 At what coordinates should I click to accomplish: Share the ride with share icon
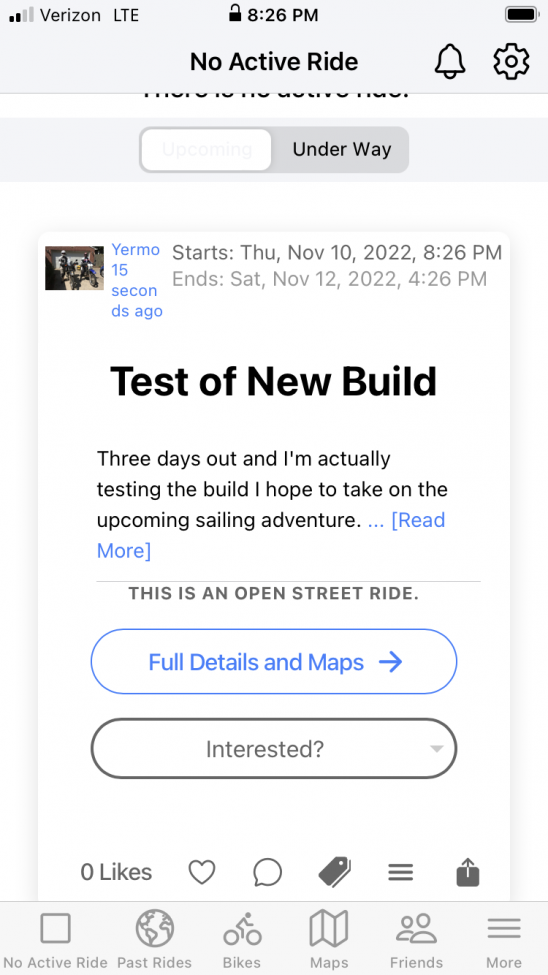pos(468,872)
